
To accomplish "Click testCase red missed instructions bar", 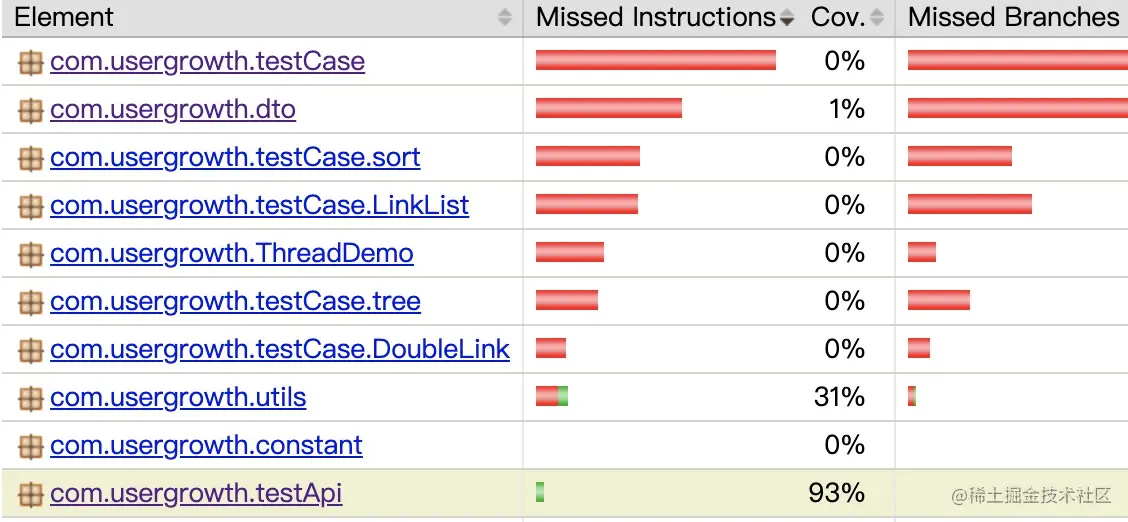I will click(656, 60).
